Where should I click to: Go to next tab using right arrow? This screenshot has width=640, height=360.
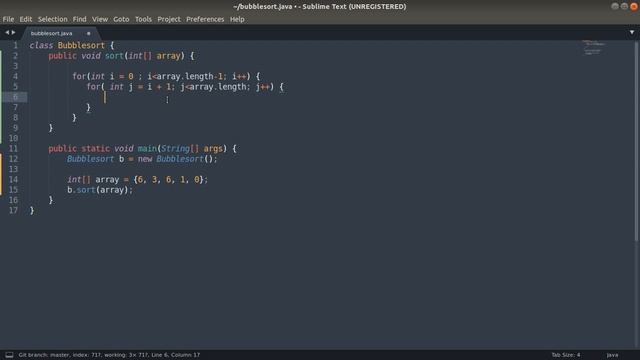point(13,32)
